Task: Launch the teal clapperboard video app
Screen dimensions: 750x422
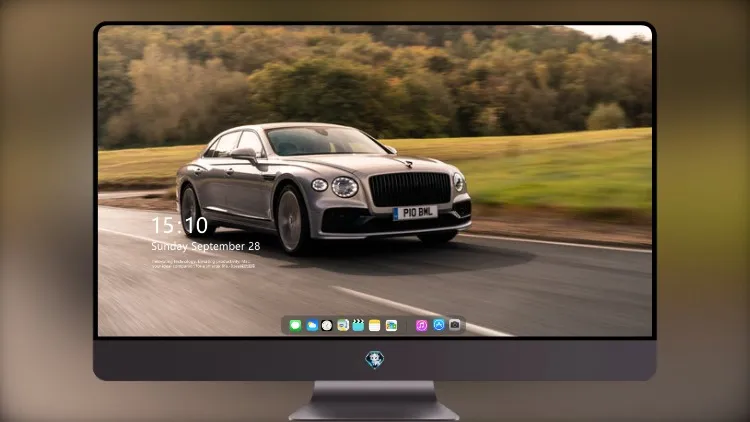Action: 358,326
